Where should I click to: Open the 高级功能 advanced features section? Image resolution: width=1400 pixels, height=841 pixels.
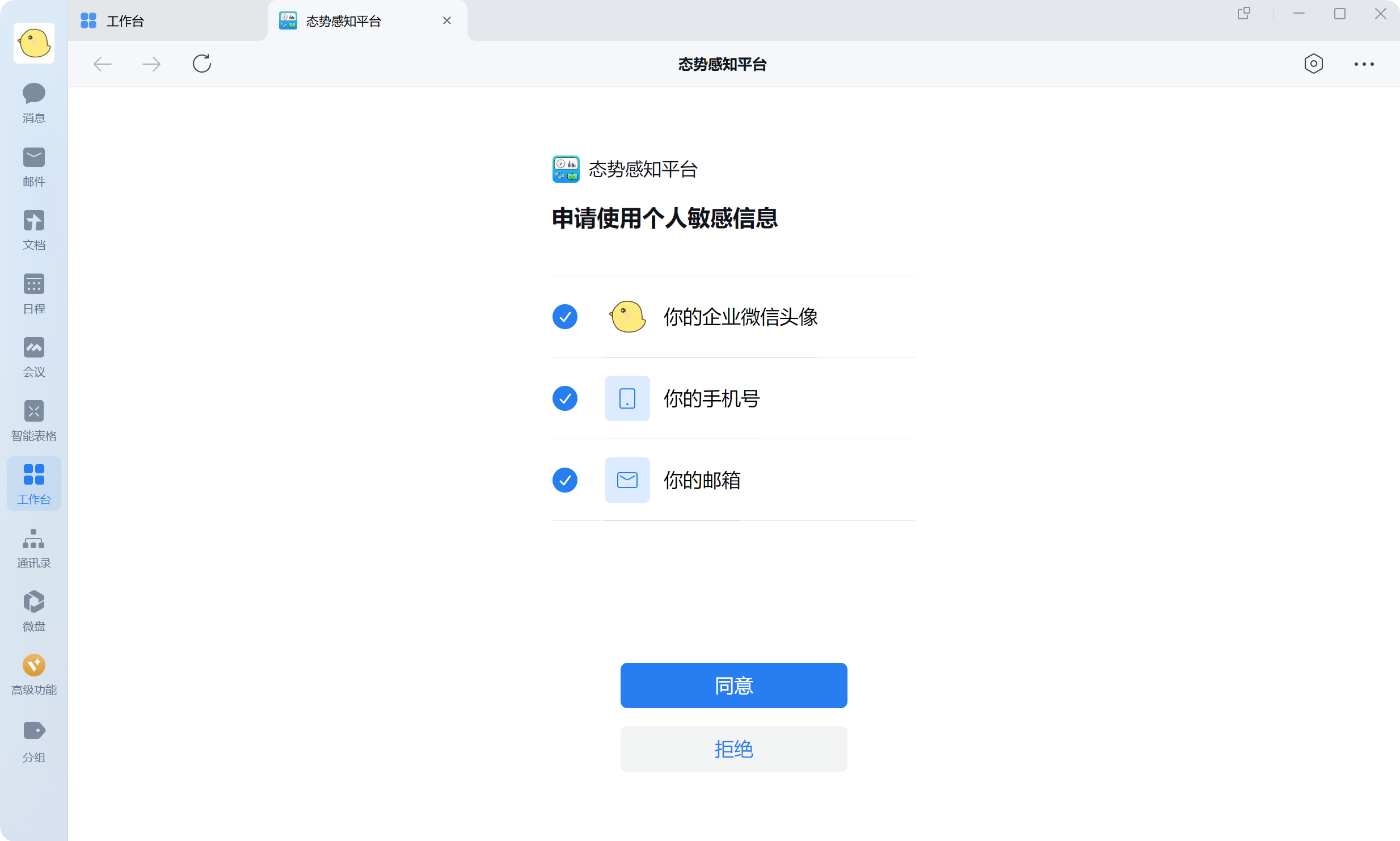(x=33, y=675)
